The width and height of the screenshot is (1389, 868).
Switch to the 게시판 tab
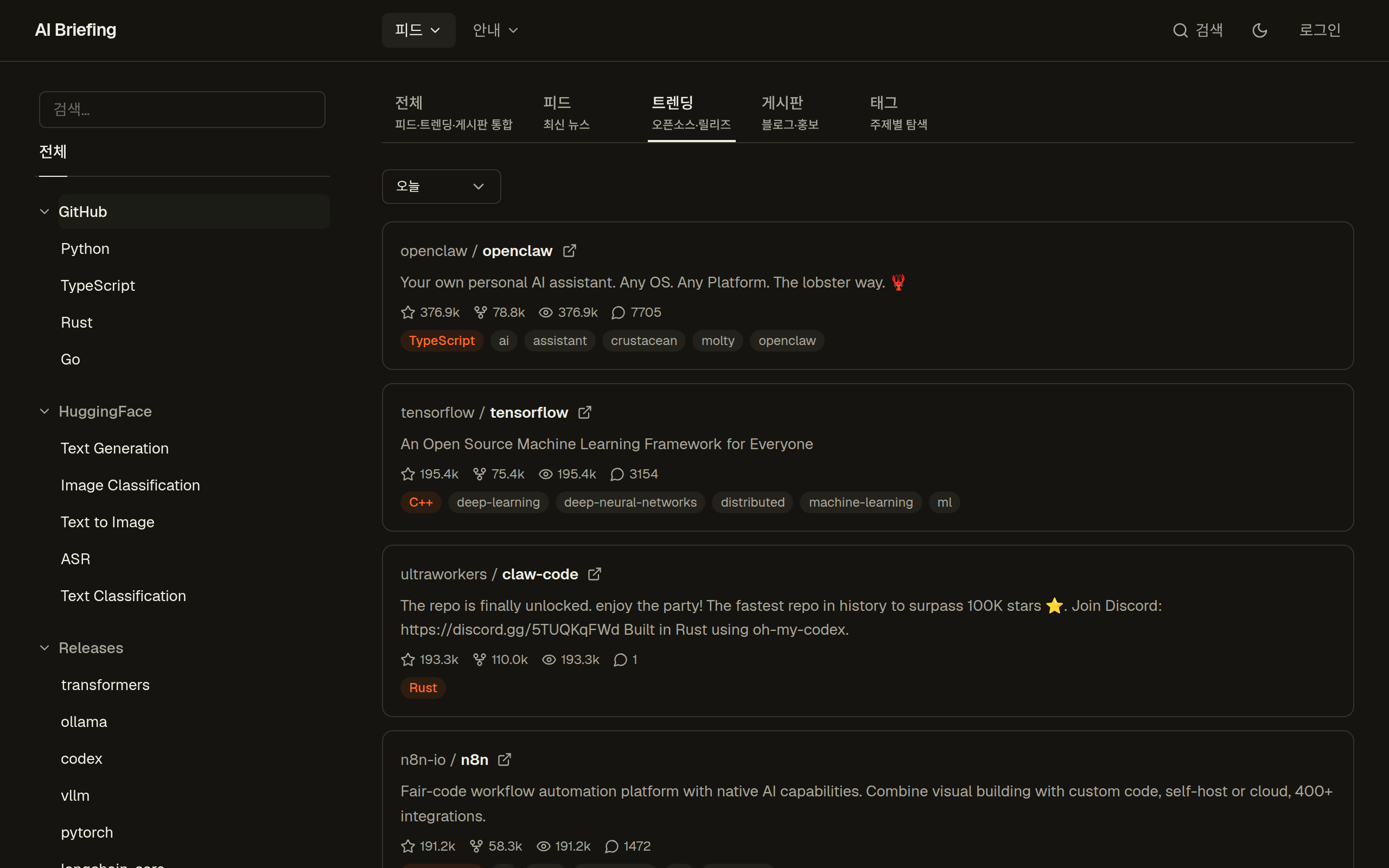click(x=790, y=113)
